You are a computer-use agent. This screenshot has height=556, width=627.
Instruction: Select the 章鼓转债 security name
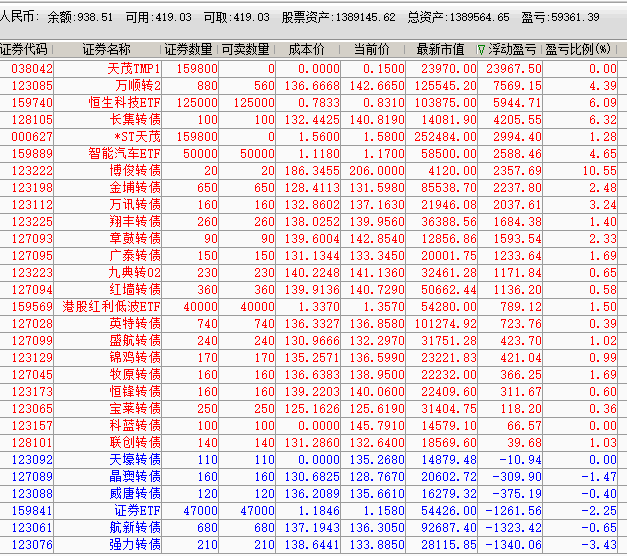tap(135, 238)
